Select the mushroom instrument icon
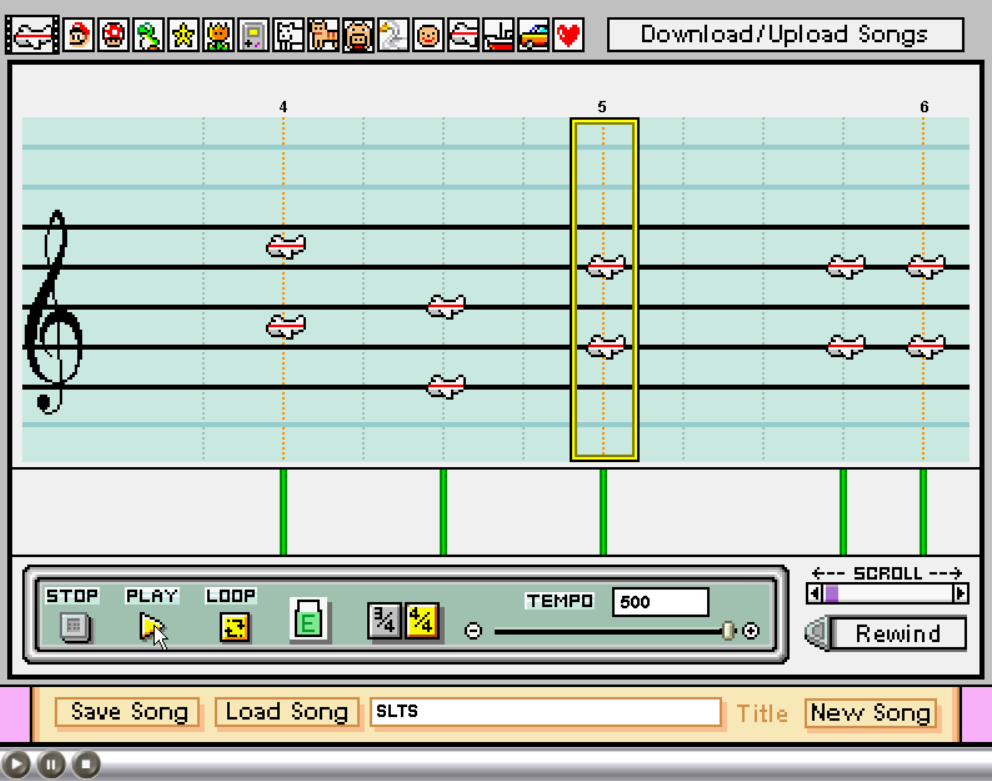This screenshot has width=992, height=781. [113, 35]
